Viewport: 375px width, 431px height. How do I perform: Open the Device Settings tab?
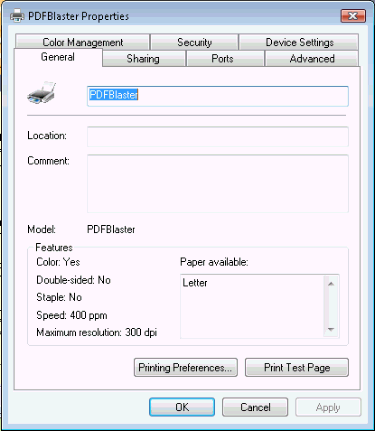pyautogui.click(x=299, y=42)
